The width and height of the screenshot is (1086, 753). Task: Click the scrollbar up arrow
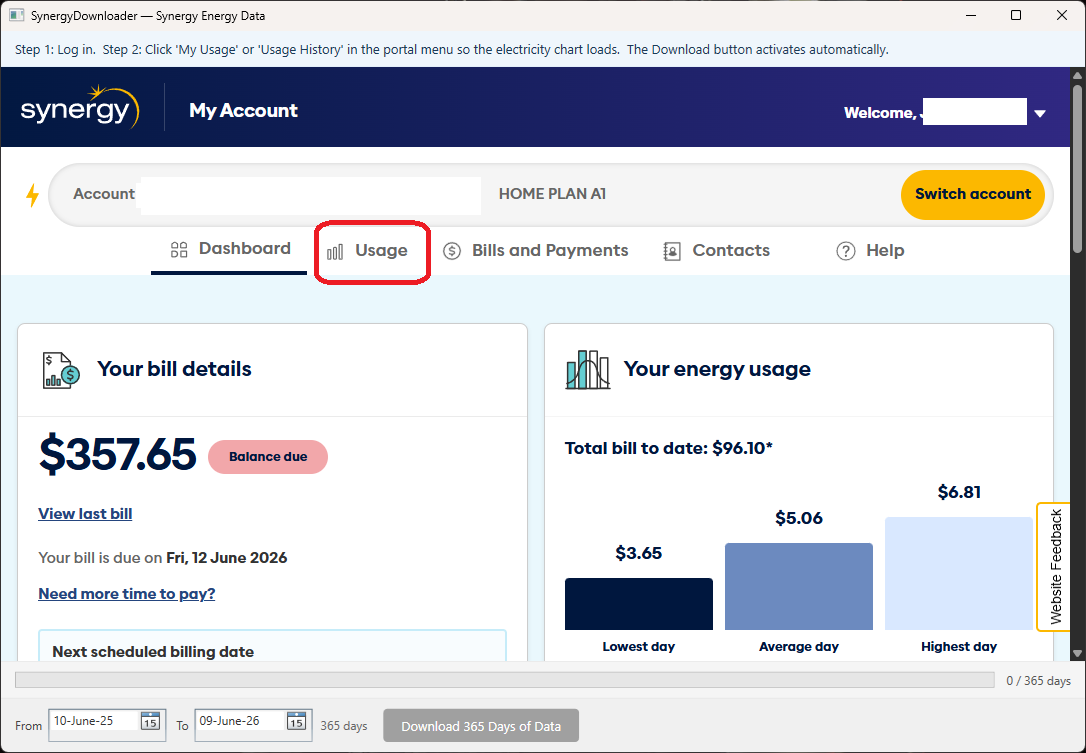pos(1077,75)
